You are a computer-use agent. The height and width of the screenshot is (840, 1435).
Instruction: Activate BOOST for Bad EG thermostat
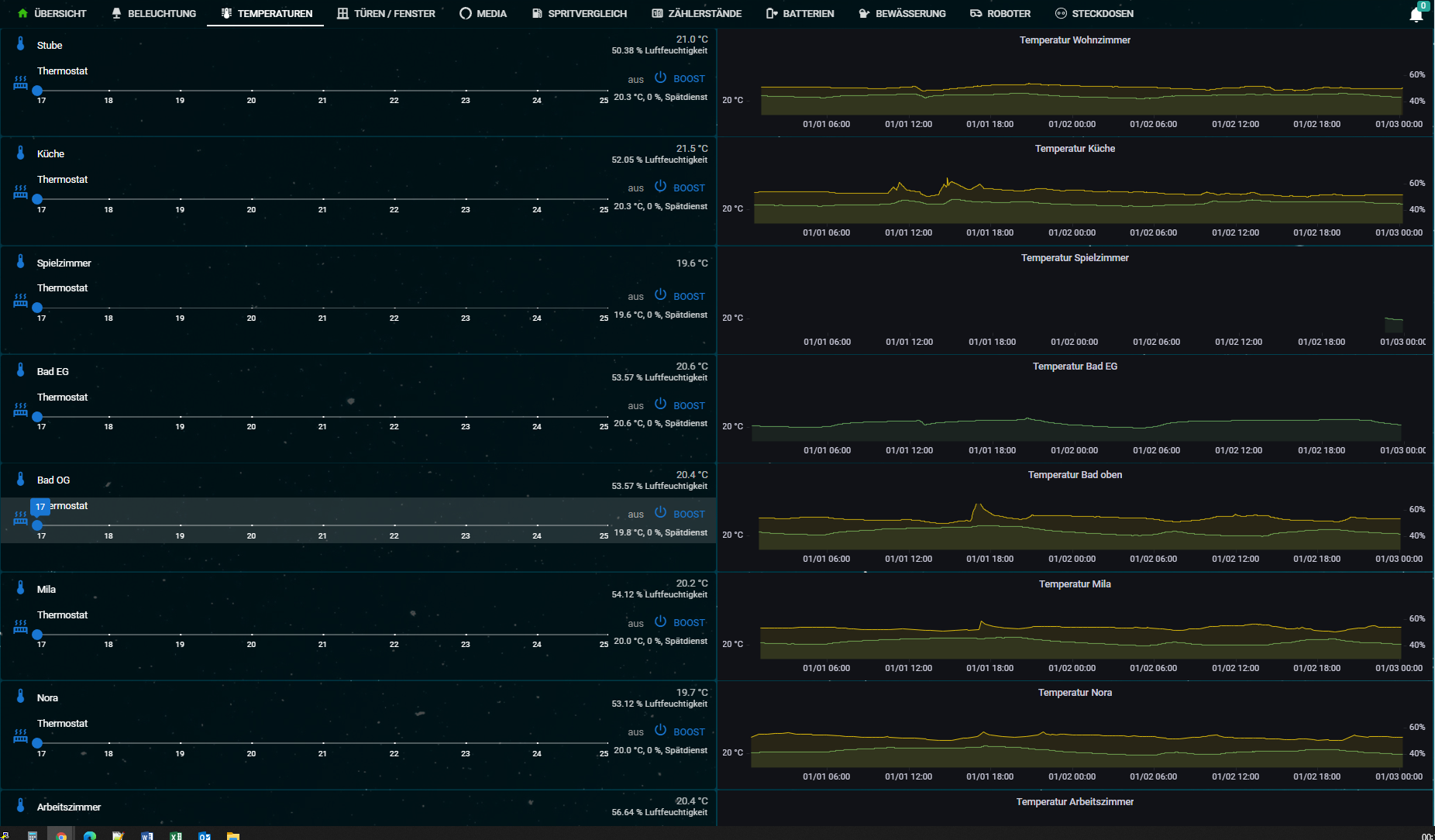click(x=689, y=406)
